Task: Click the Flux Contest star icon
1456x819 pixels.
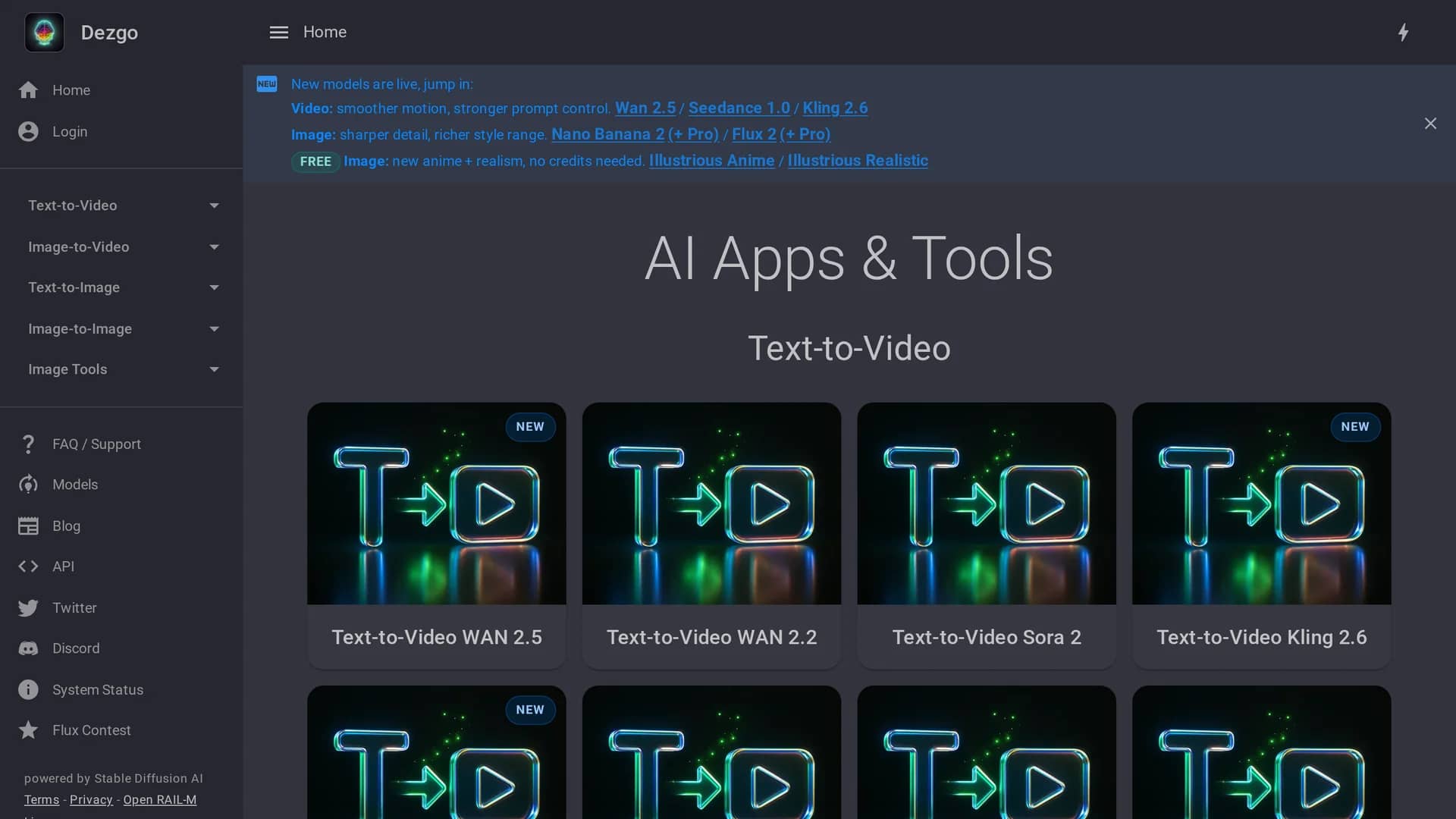Action: click(x=28, y=730)
